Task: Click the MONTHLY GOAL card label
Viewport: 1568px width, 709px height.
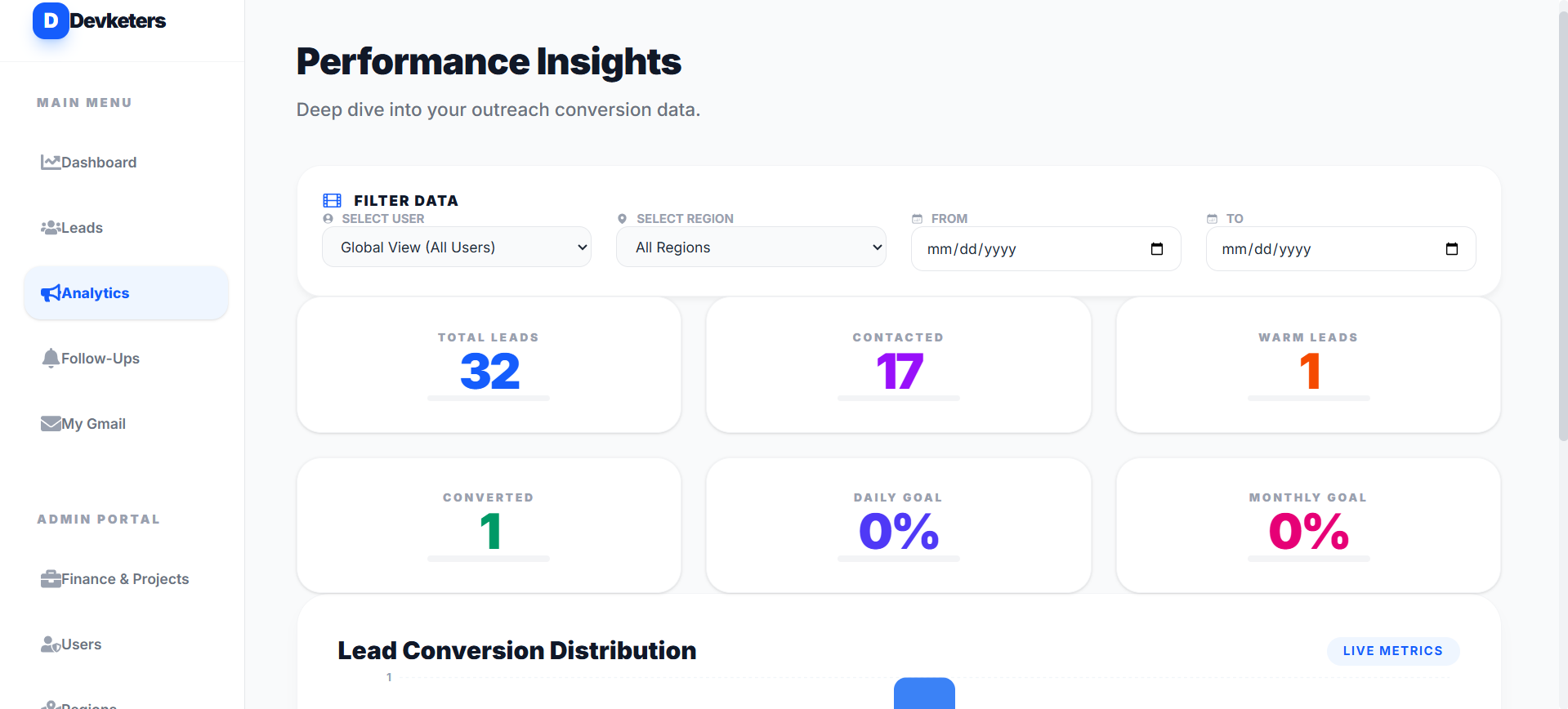Action: (1308, 497)
